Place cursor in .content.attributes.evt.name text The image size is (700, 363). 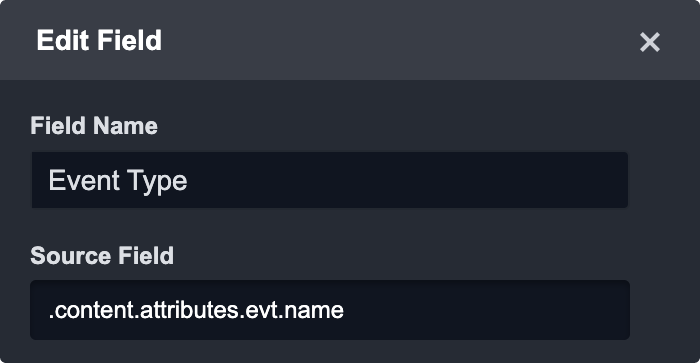click(196, 310)
